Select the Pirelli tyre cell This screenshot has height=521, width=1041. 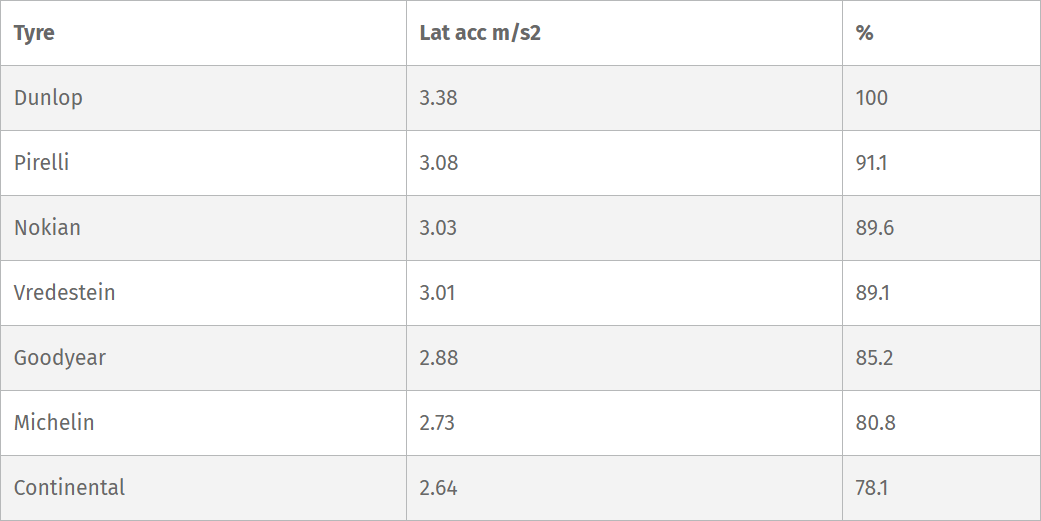pyautogui.click(x=42, y=163)
